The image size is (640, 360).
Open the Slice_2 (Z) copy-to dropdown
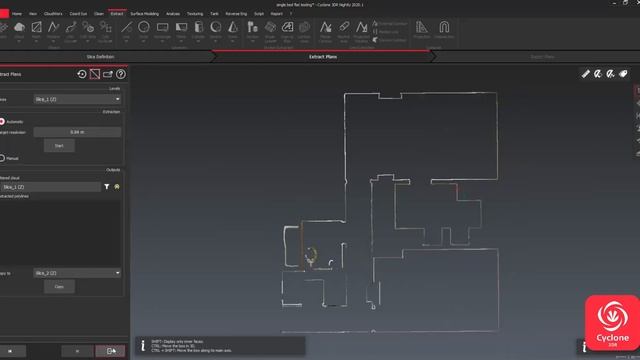click(78, 273)
